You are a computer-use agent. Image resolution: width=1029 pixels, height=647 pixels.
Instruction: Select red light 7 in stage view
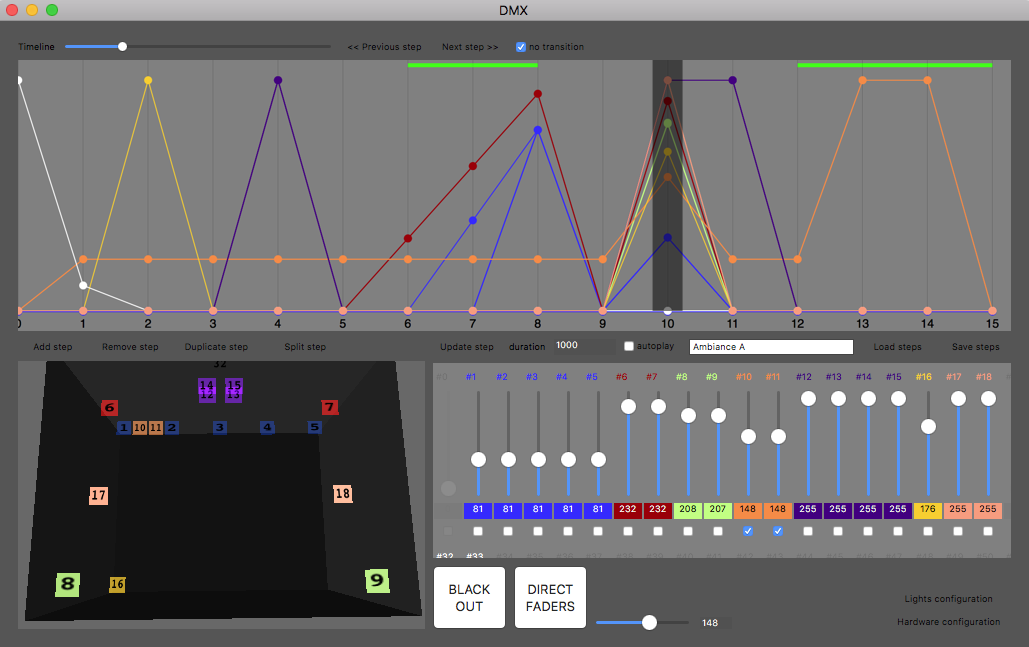coord(329,407)
